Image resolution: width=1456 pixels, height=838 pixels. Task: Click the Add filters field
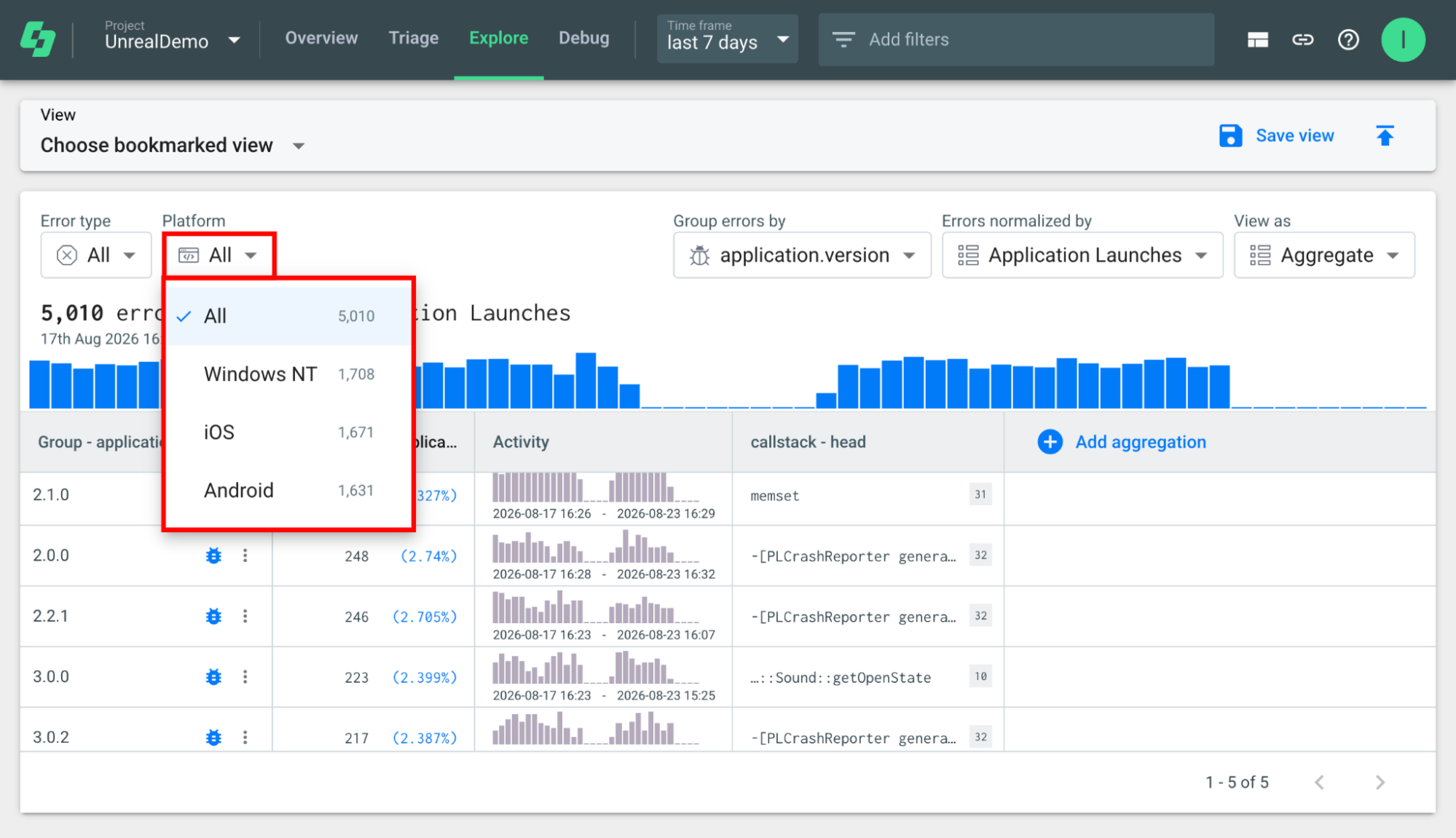[x=1016, y=39]
